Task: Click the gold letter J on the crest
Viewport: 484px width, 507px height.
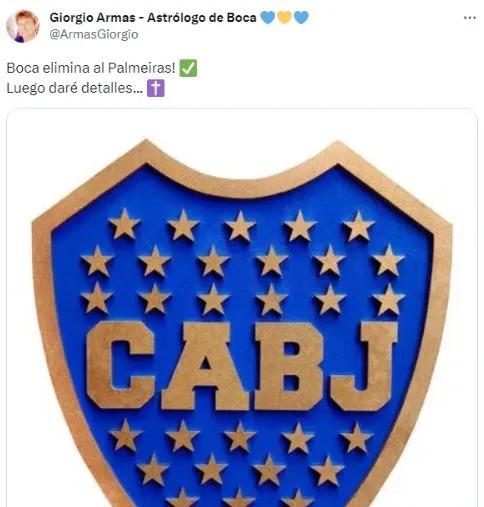Action: [x=365, y=366]
